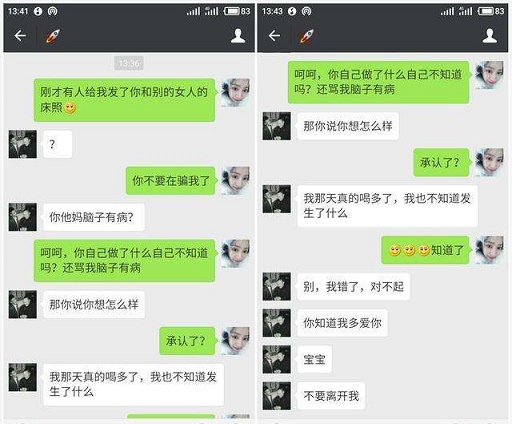This screenshot has height=424, width=512.
Task: Tap the back arrow in left chat header
Action: (20, 35)
